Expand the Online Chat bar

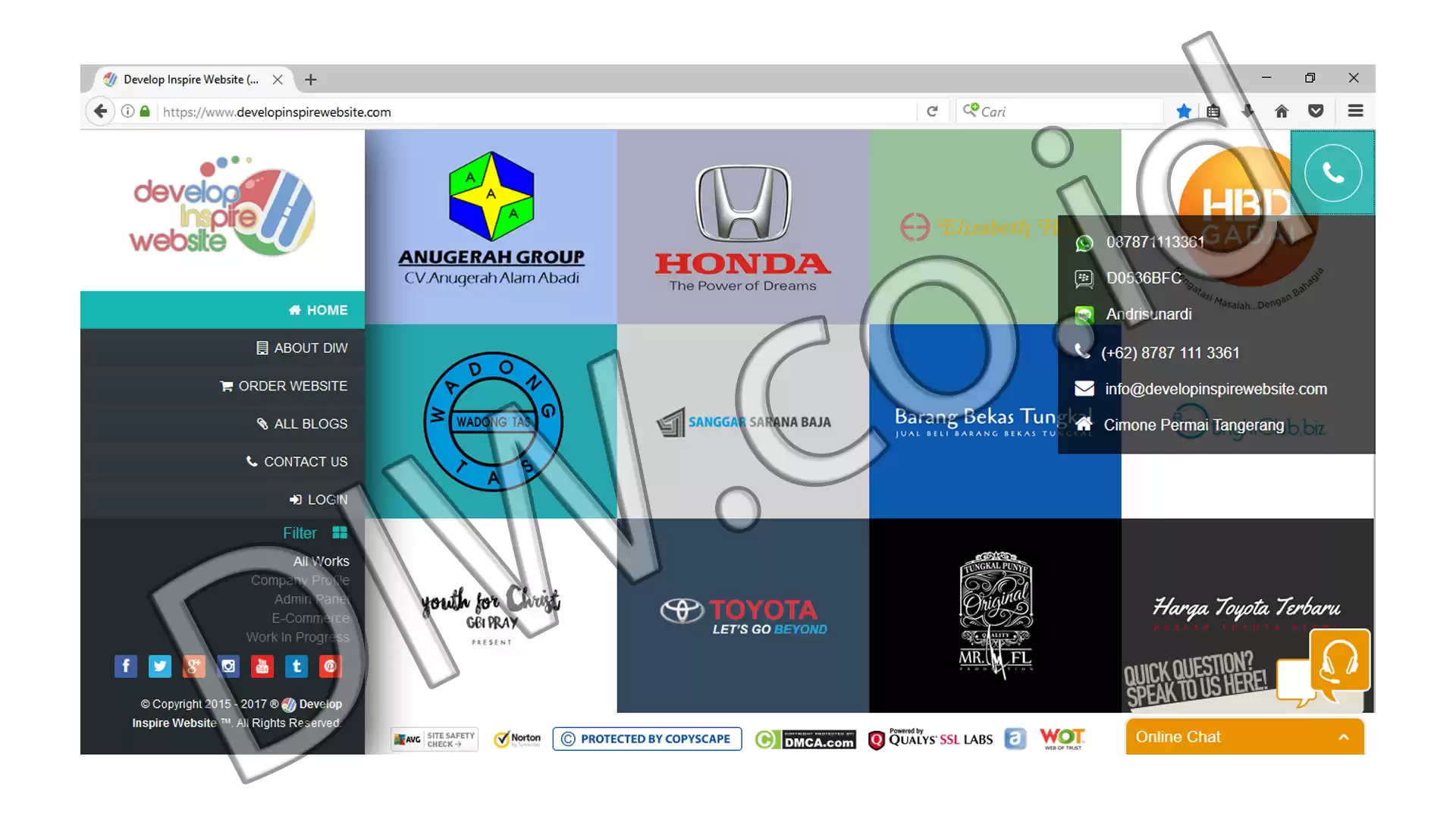pos(1244,737)
